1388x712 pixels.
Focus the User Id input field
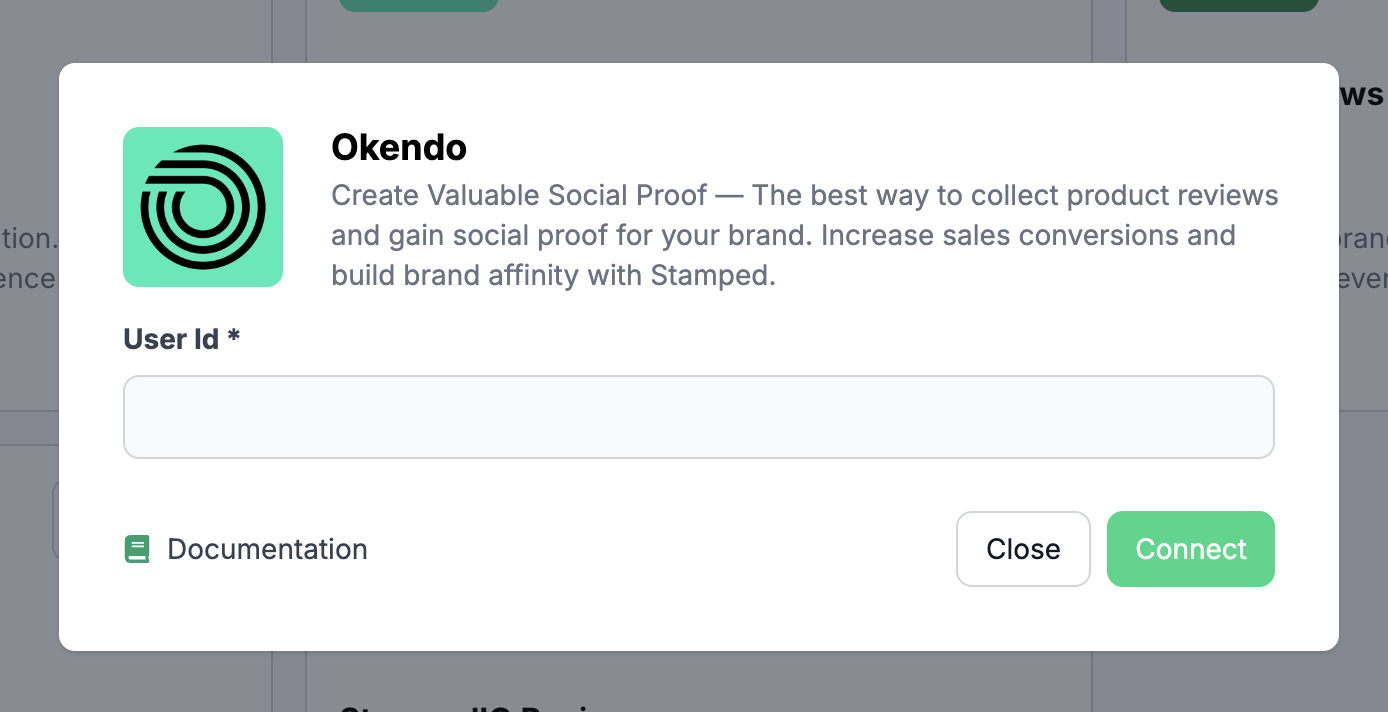[698, 417]
